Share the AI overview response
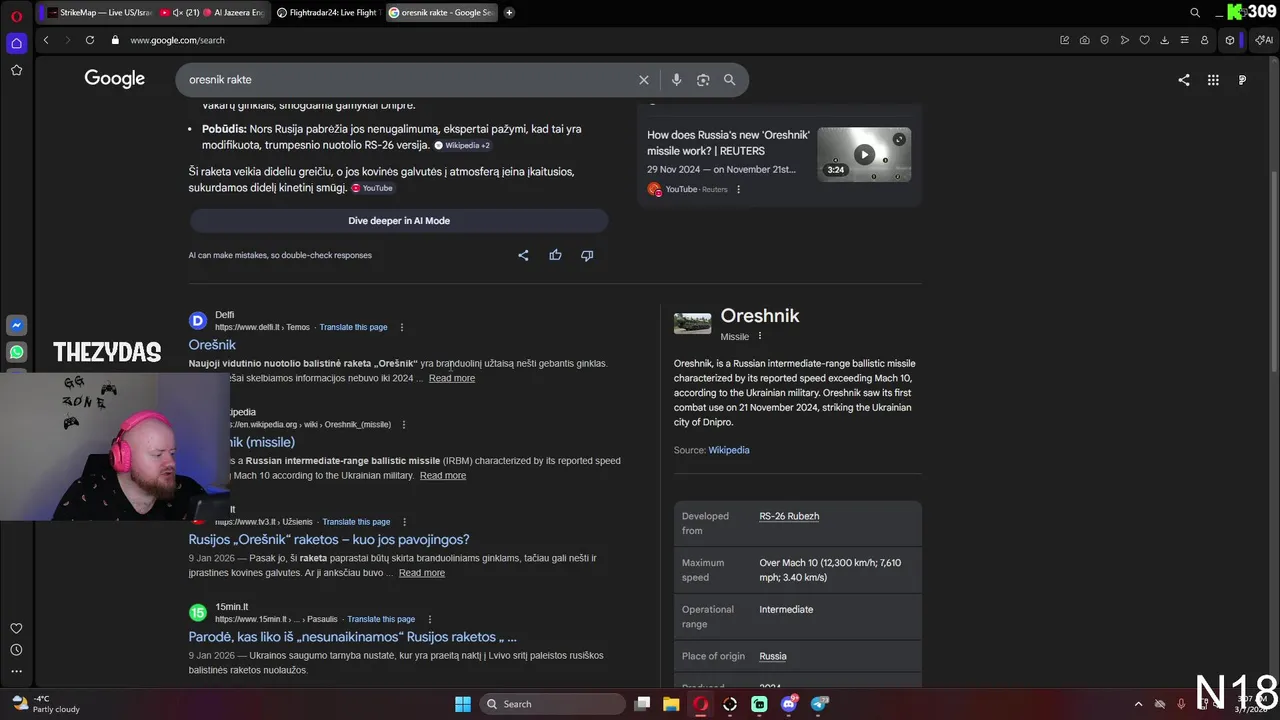The height and width of the screenshot is (720, 1280). 523,255
